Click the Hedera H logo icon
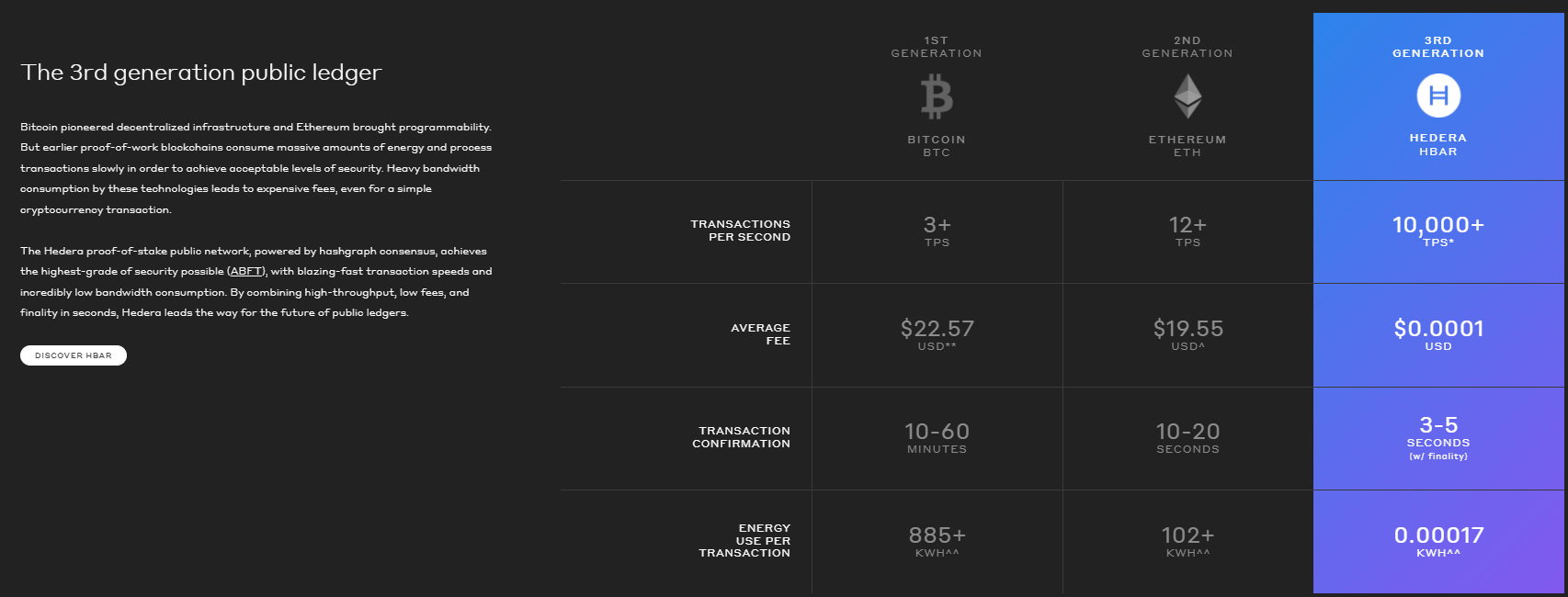 coord(1438,96)
